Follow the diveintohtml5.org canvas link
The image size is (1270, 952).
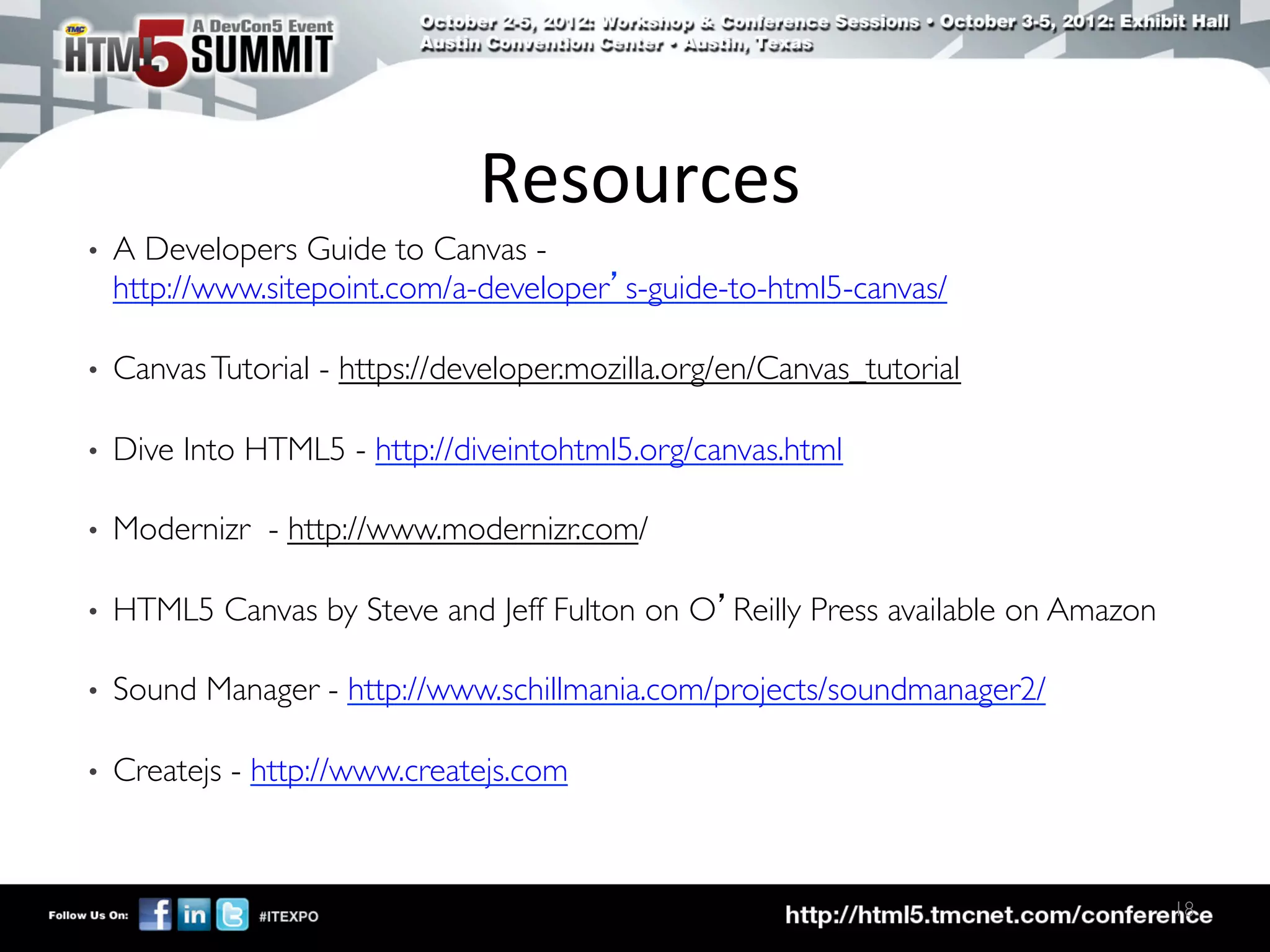(608, 450)
